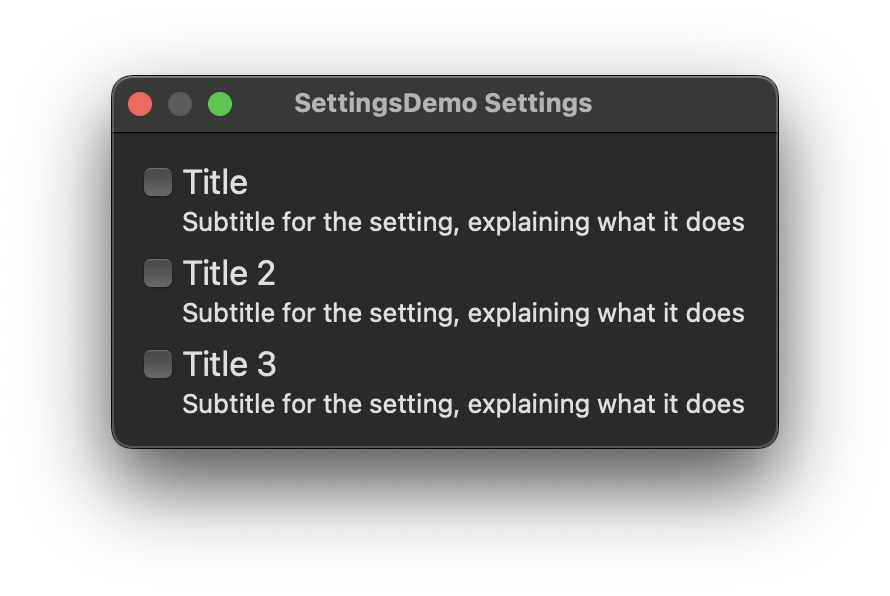Click the green zoom button
This screenshot has height=596, width=890.
(220, 103)
